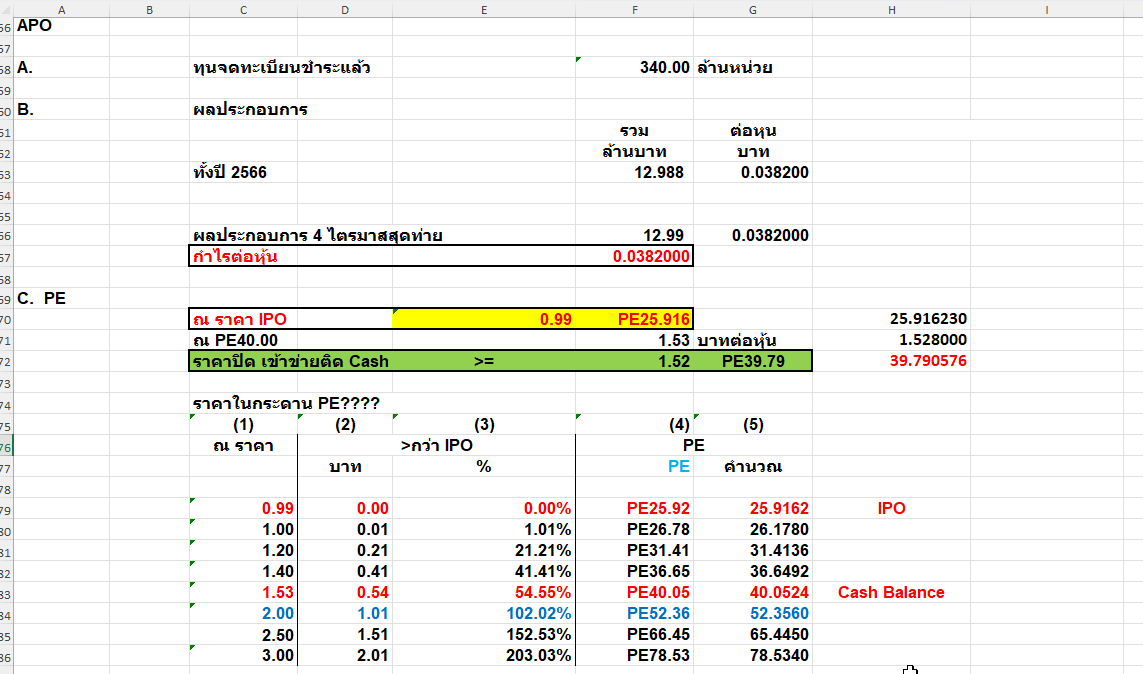The height and width of the screenshot is (674, 1143).
Task: Click the ณ PE40.00 label cell
Action: point(243,340)
